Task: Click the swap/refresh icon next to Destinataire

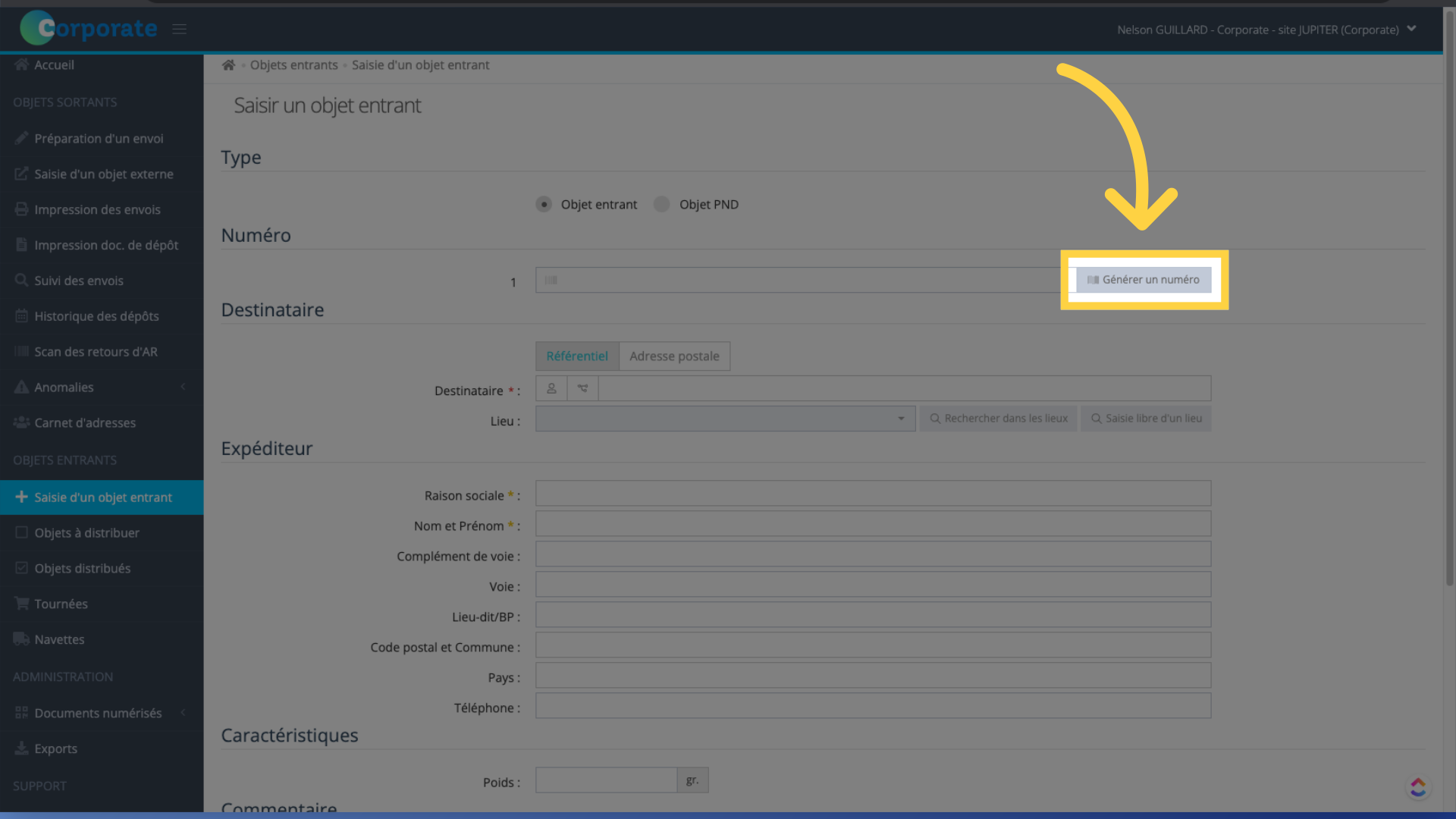Action: (582, 388)
